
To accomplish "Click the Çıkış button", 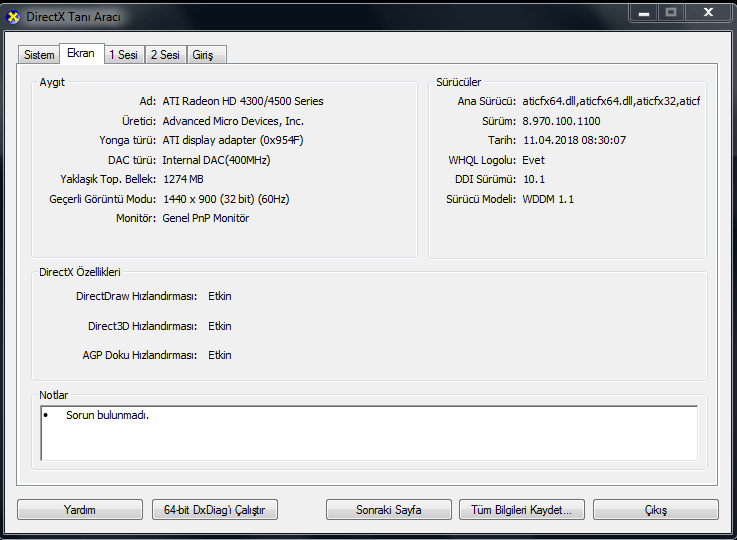I will click(x=656, y=510).
